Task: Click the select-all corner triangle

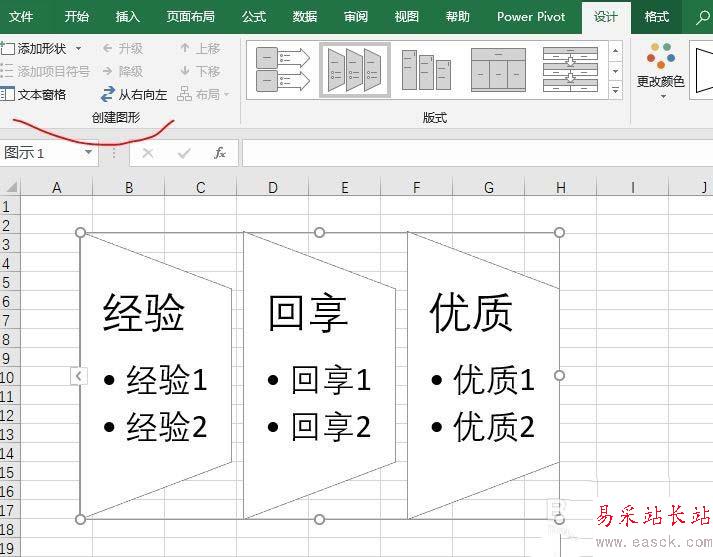Action: click(10, 187)
